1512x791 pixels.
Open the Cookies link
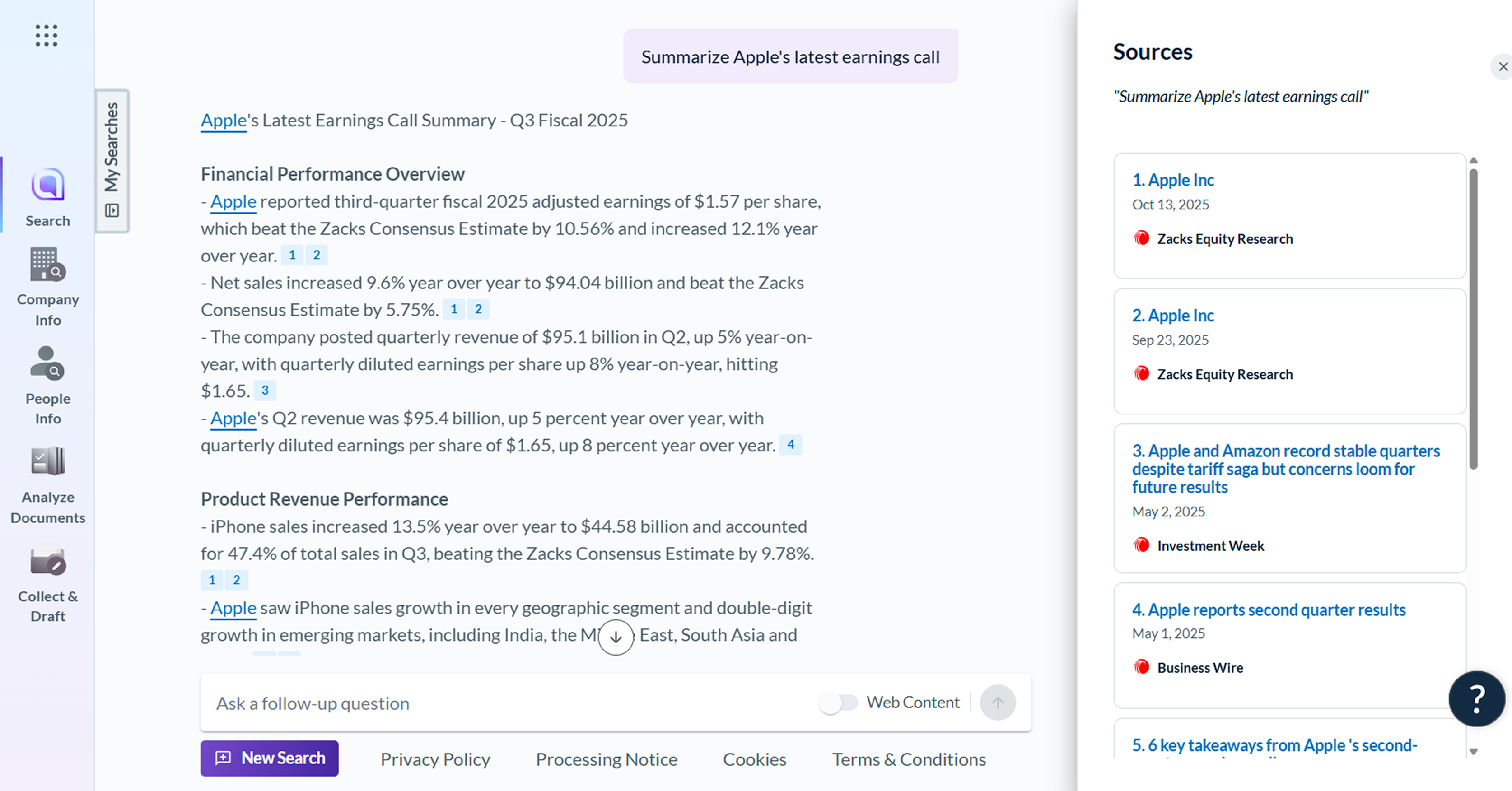tap(754, 759)
